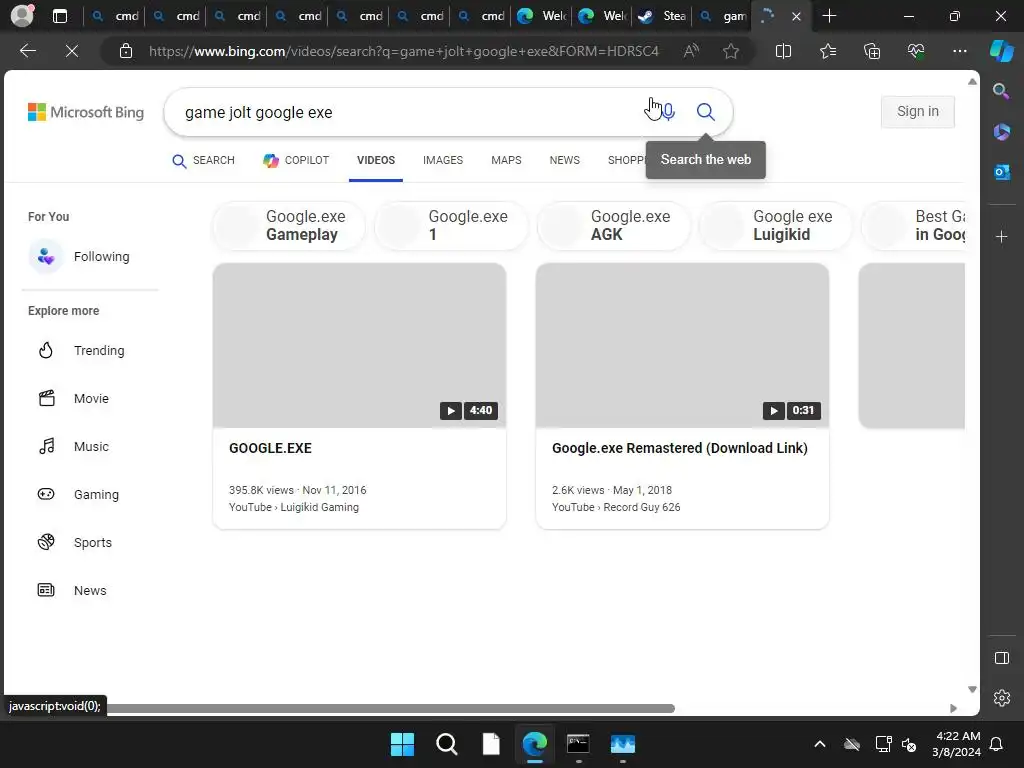
Task: Click the Read aloud icon in address bar
Action: pos(691,51)
